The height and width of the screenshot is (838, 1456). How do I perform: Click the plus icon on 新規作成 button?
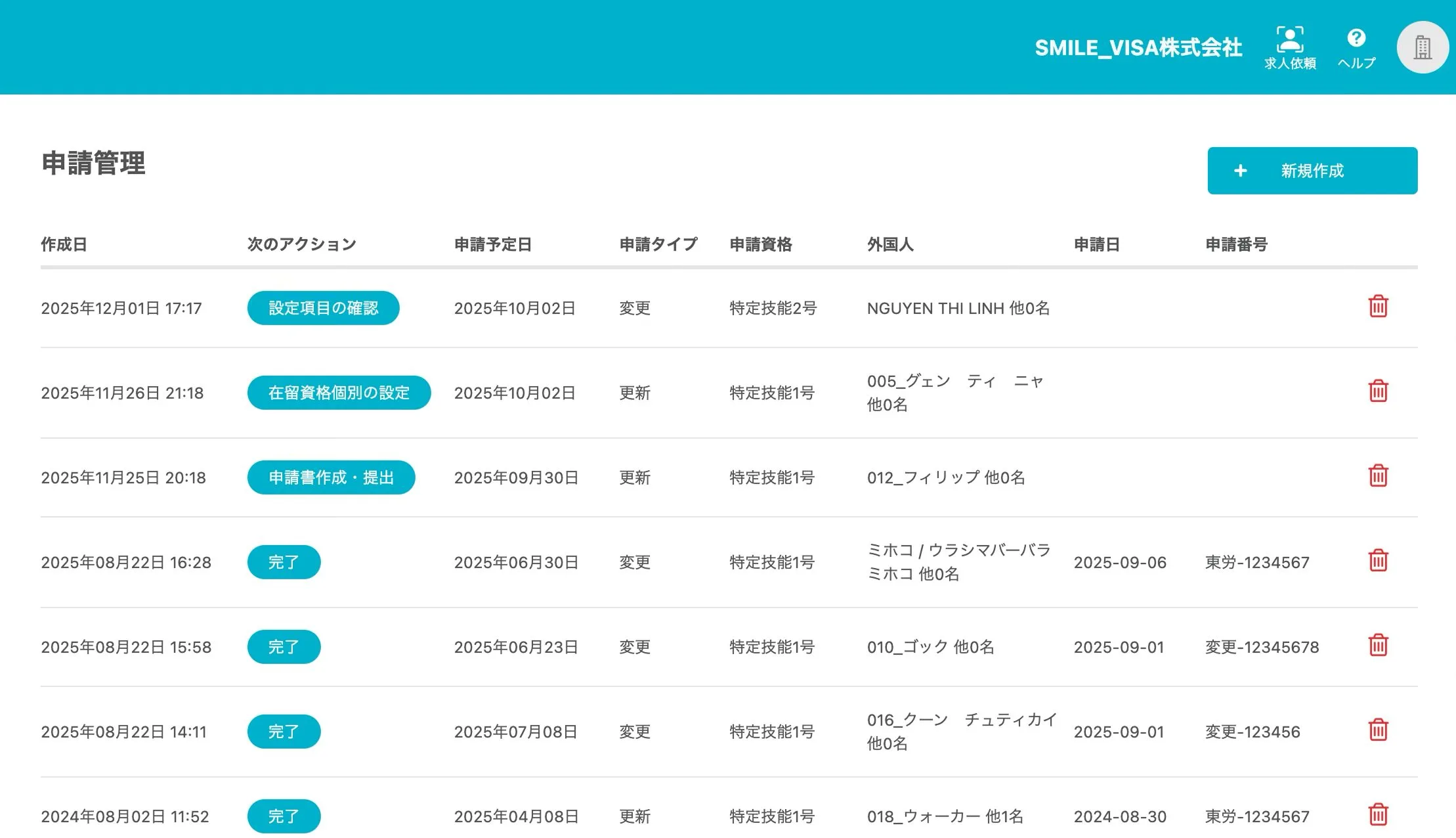pyautogui.click(x=1241, y=170)
